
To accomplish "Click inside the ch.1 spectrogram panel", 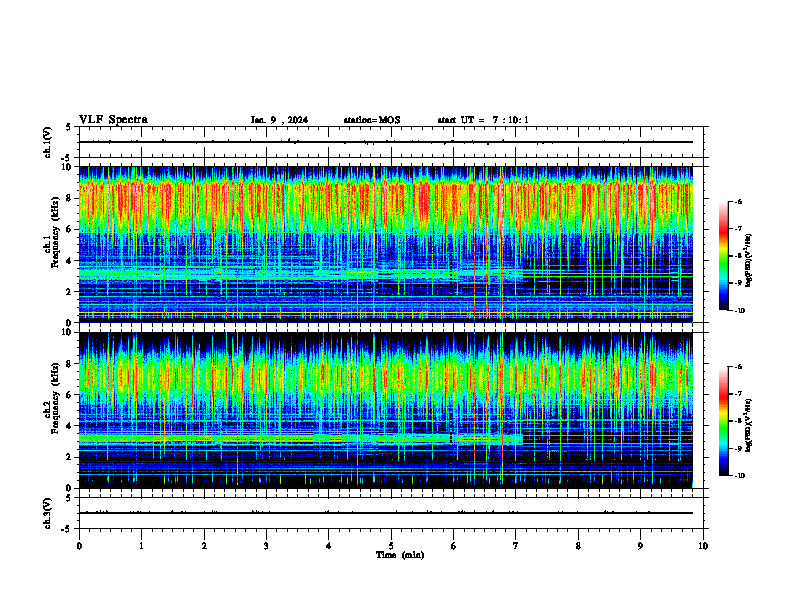I will 385,244.
